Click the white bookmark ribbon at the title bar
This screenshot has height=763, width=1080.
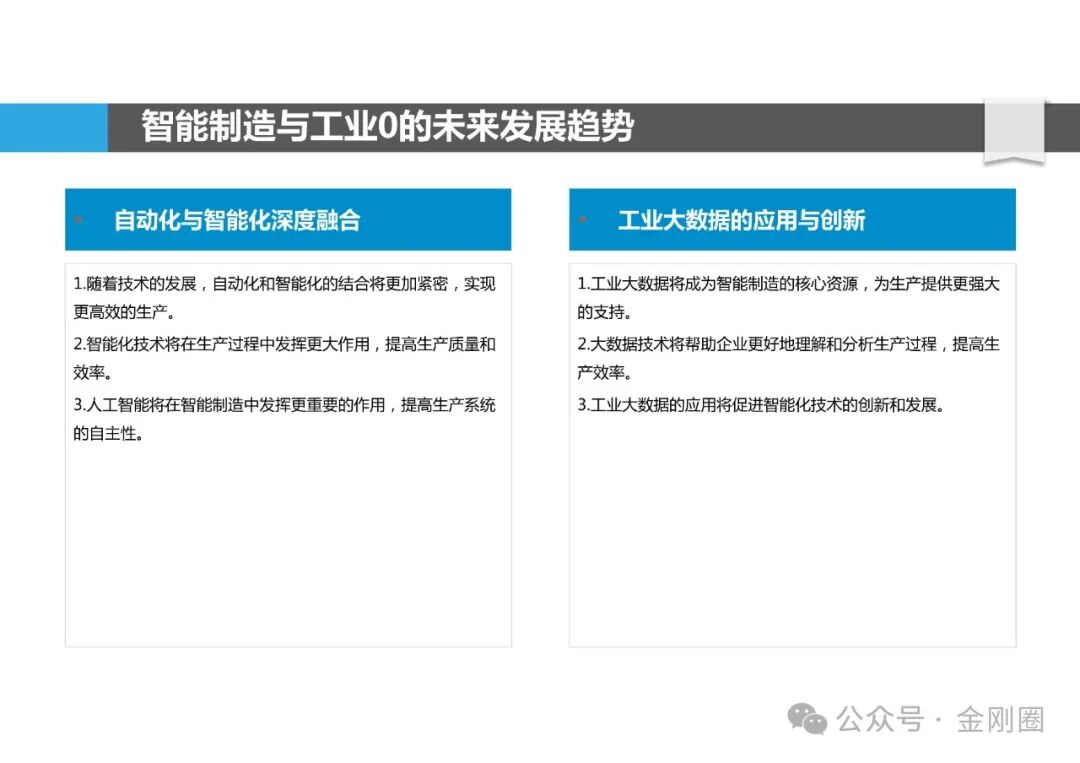(1014, 132)
